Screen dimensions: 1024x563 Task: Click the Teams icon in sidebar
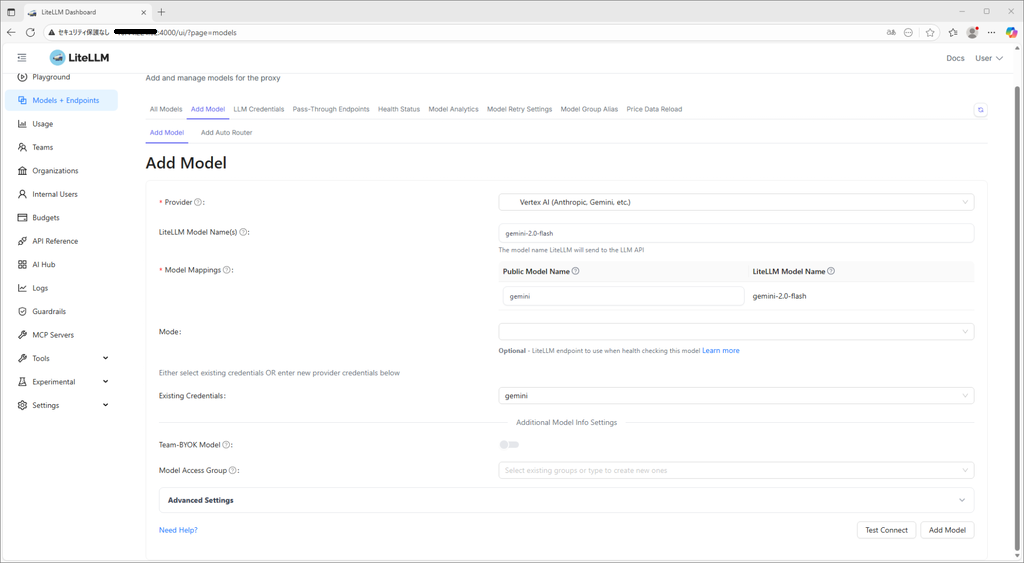(22, 147)
